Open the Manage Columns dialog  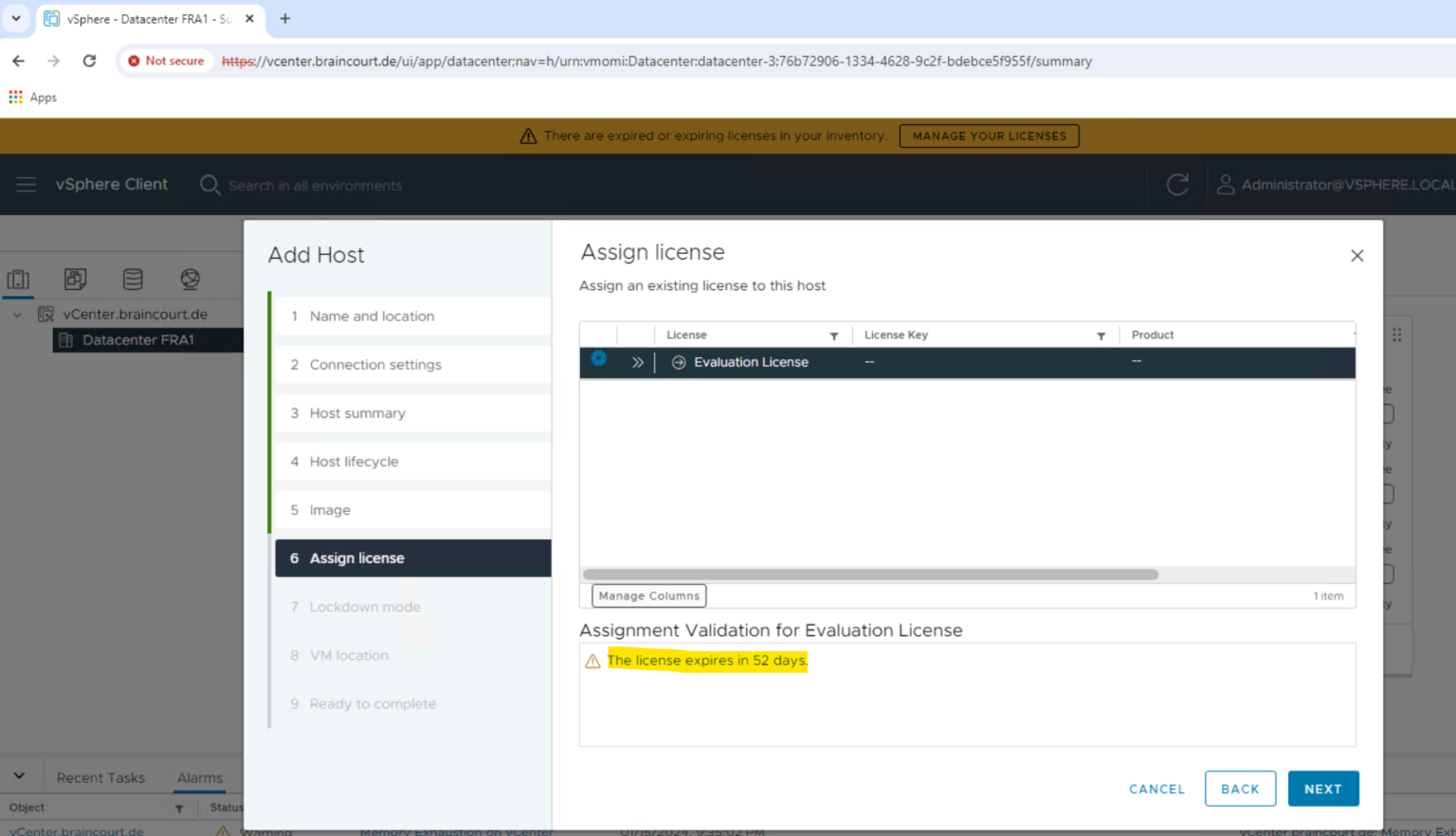[x=648, y=595]
